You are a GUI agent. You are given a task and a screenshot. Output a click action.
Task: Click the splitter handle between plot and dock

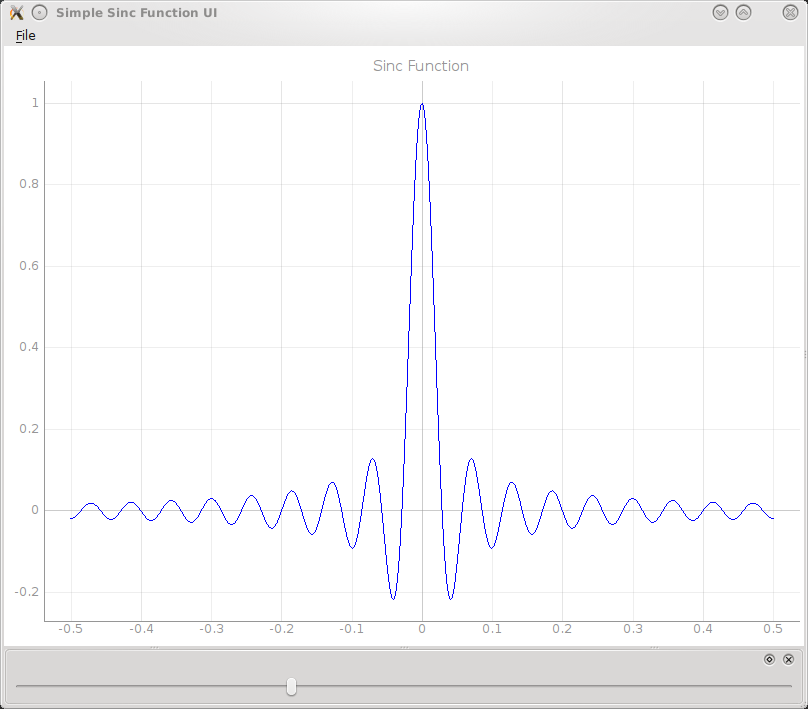click(x=404, y=648)
